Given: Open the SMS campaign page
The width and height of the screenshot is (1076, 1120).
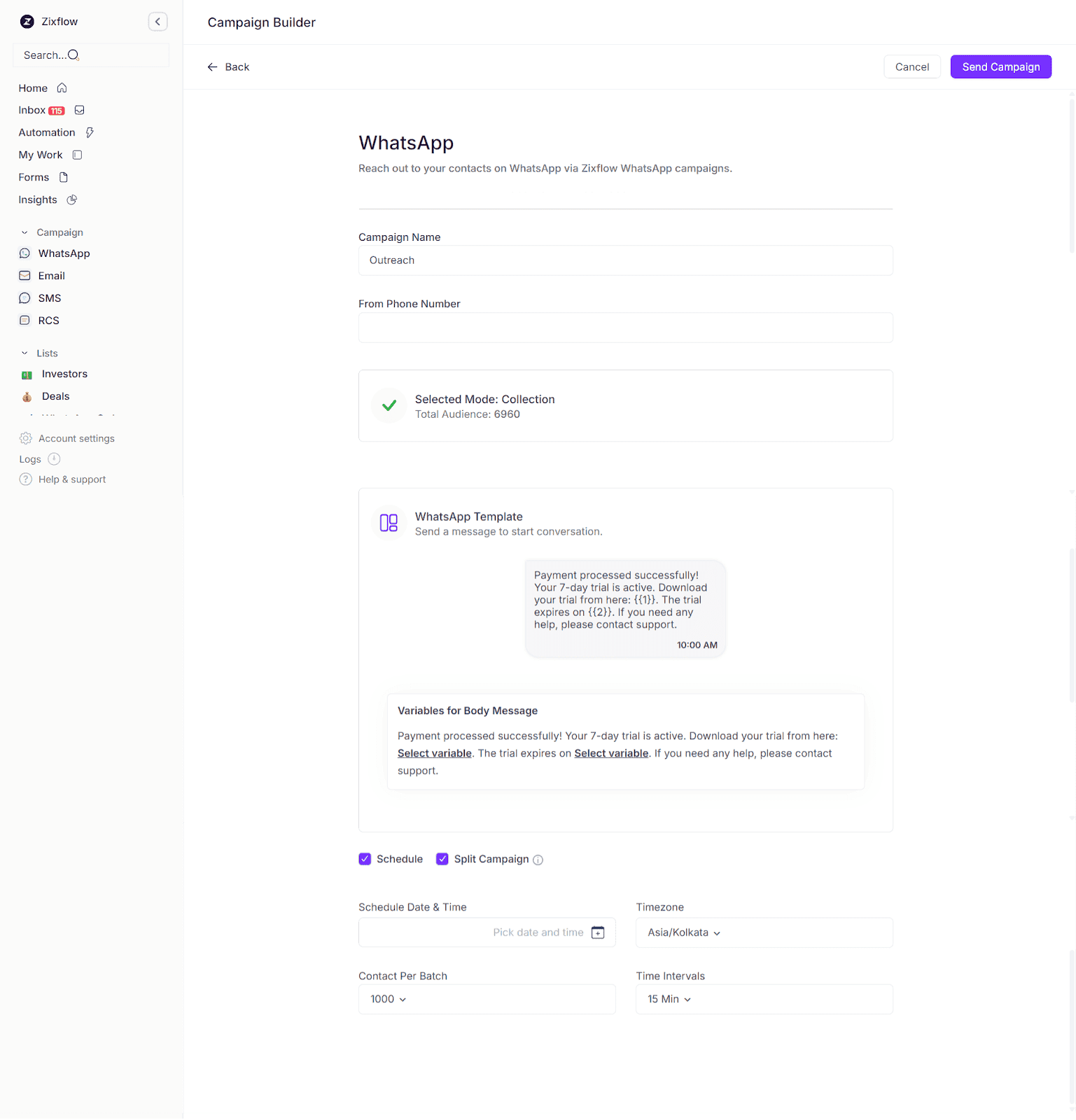Looking at the screenshot, I should tap(50, 298).
